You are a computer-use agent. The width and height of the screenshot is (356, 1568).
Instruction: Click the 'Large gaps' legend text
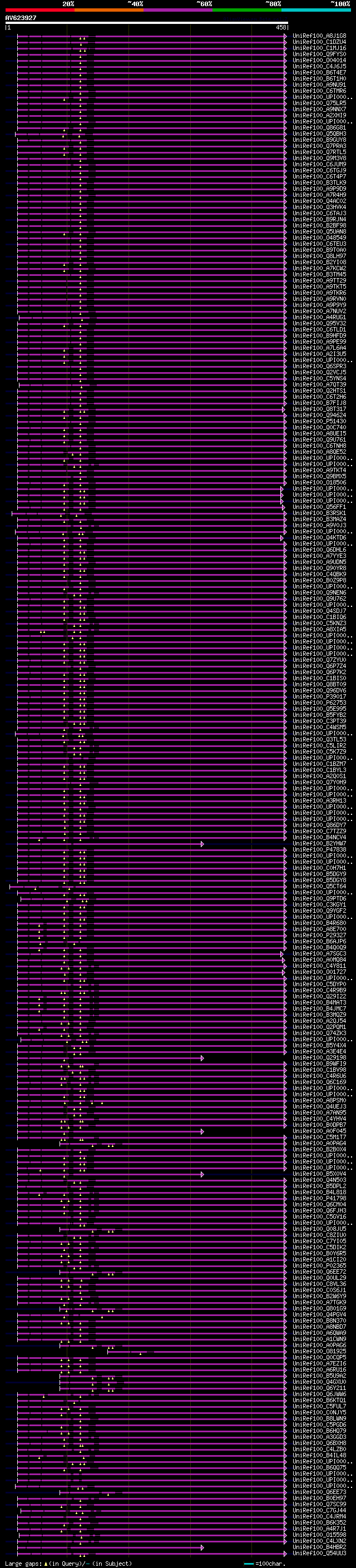[23, 1563]
